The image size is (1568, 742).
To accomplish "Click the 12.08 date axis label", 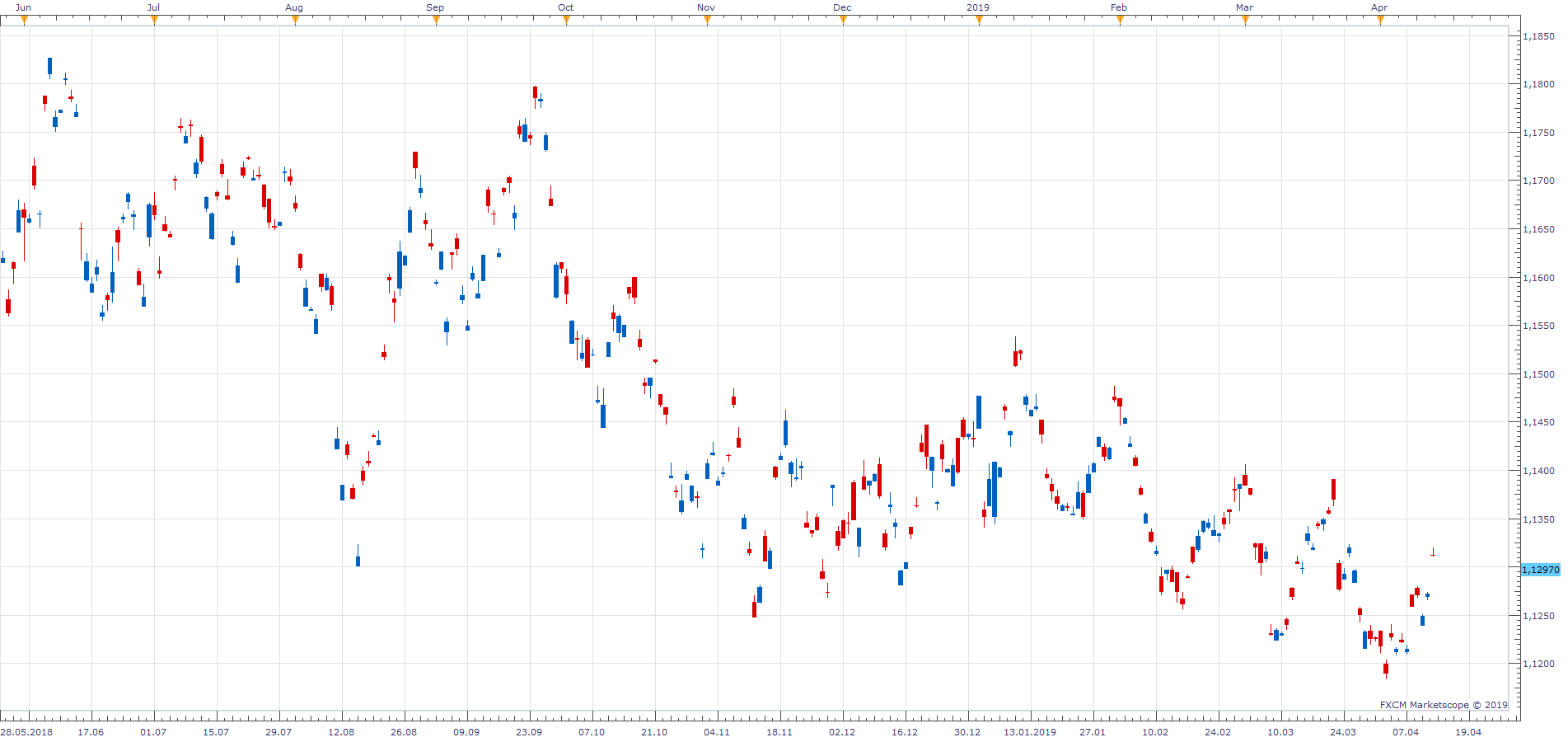I will tap(341, 732).
